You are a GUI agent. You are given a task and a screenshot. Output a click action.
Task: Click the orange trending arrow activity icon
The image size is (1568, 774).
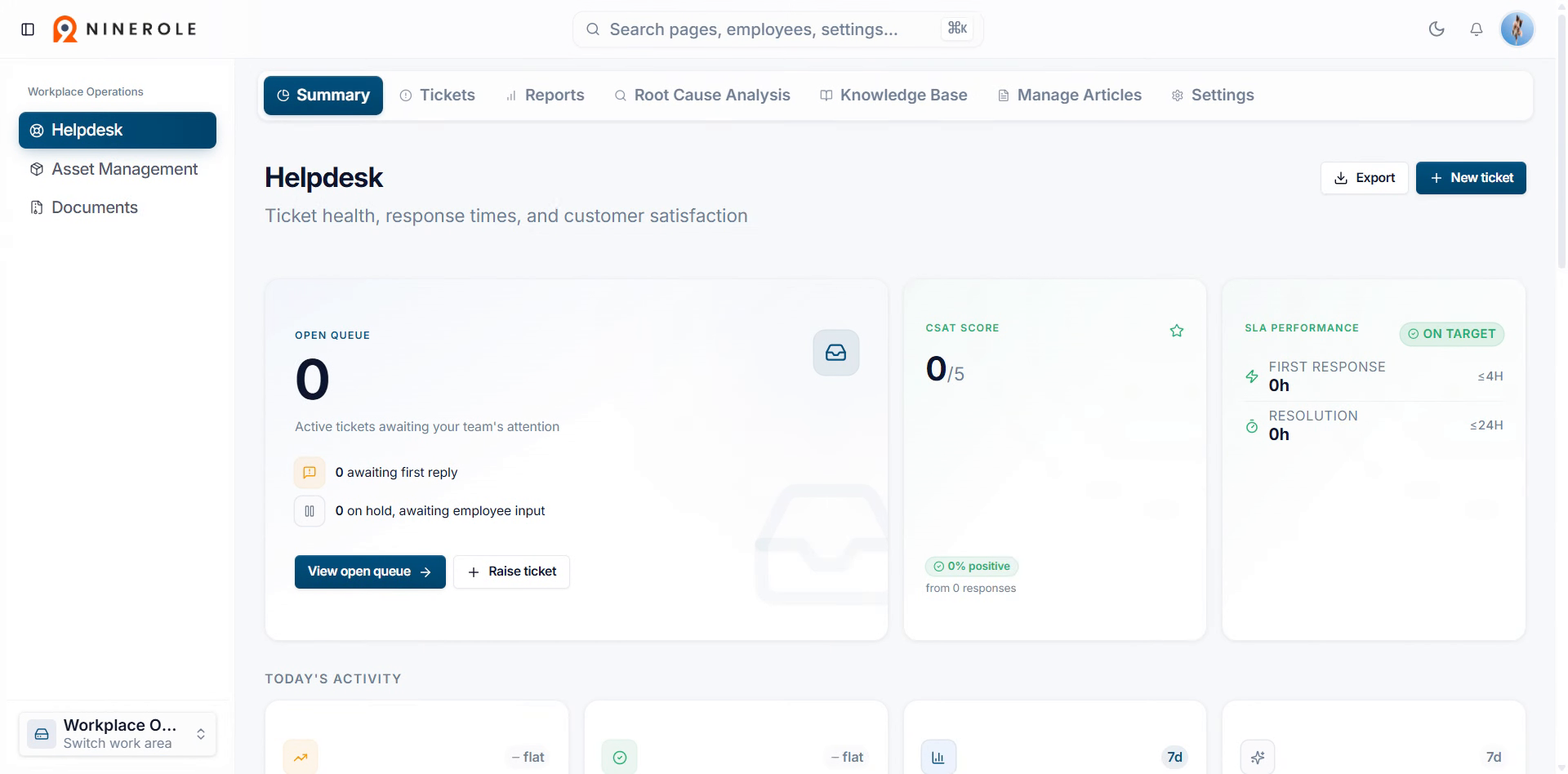pos(301,757)
